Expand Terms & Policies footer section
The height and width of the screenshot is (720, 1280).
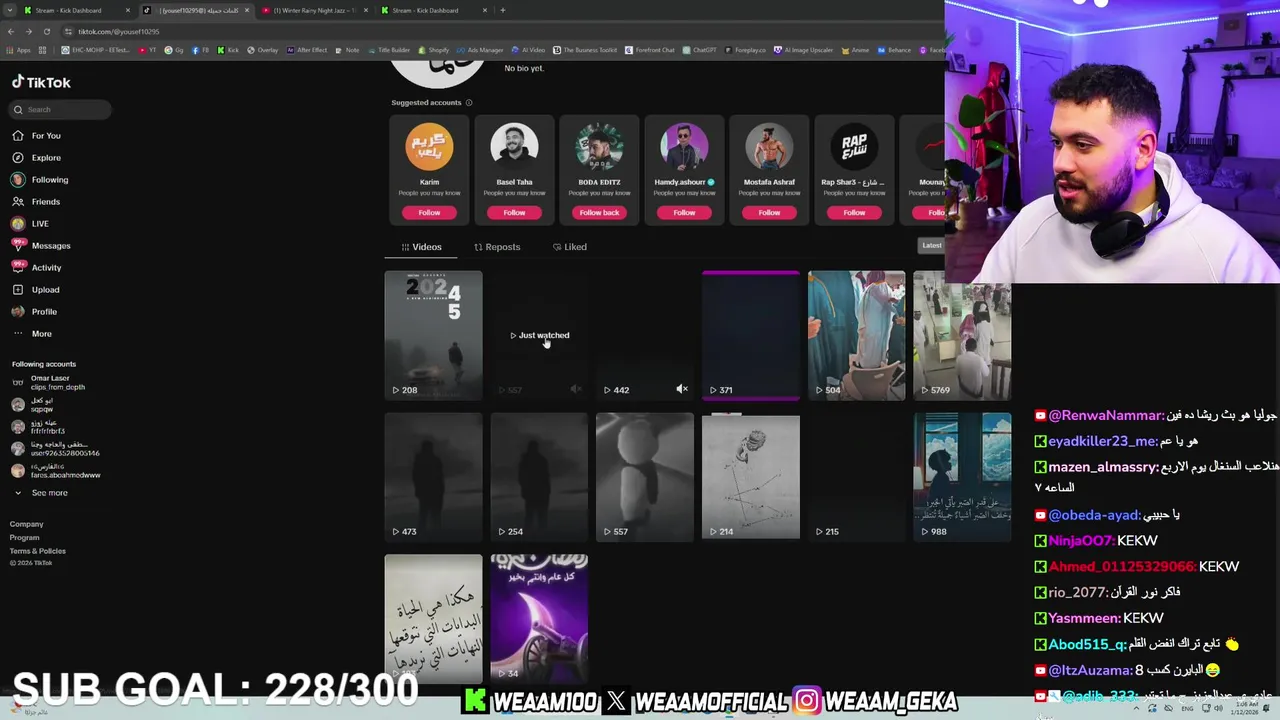point(38,551)
